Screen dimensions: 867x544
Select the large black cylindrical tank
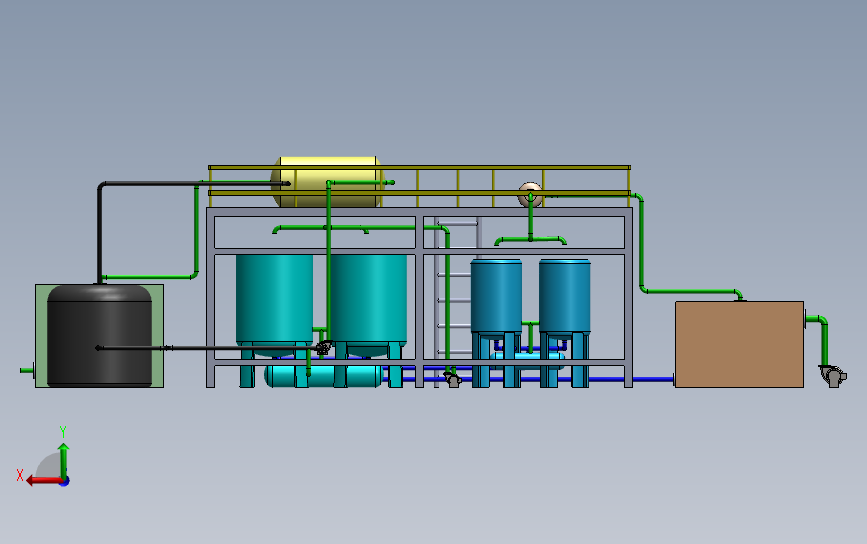coord(100,336)
